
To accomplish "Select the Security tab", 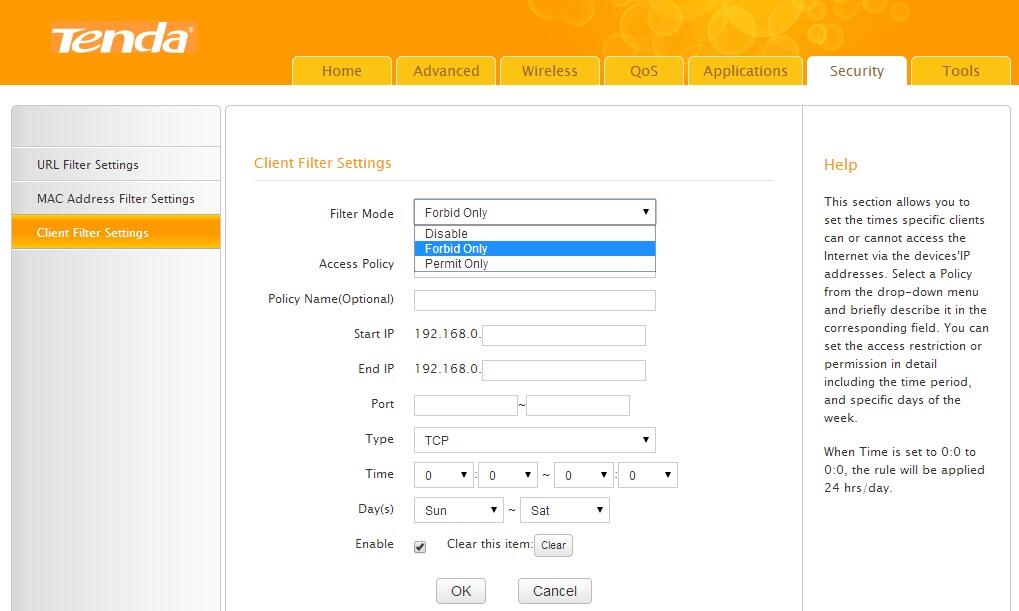I will click(x=857, y=71).
